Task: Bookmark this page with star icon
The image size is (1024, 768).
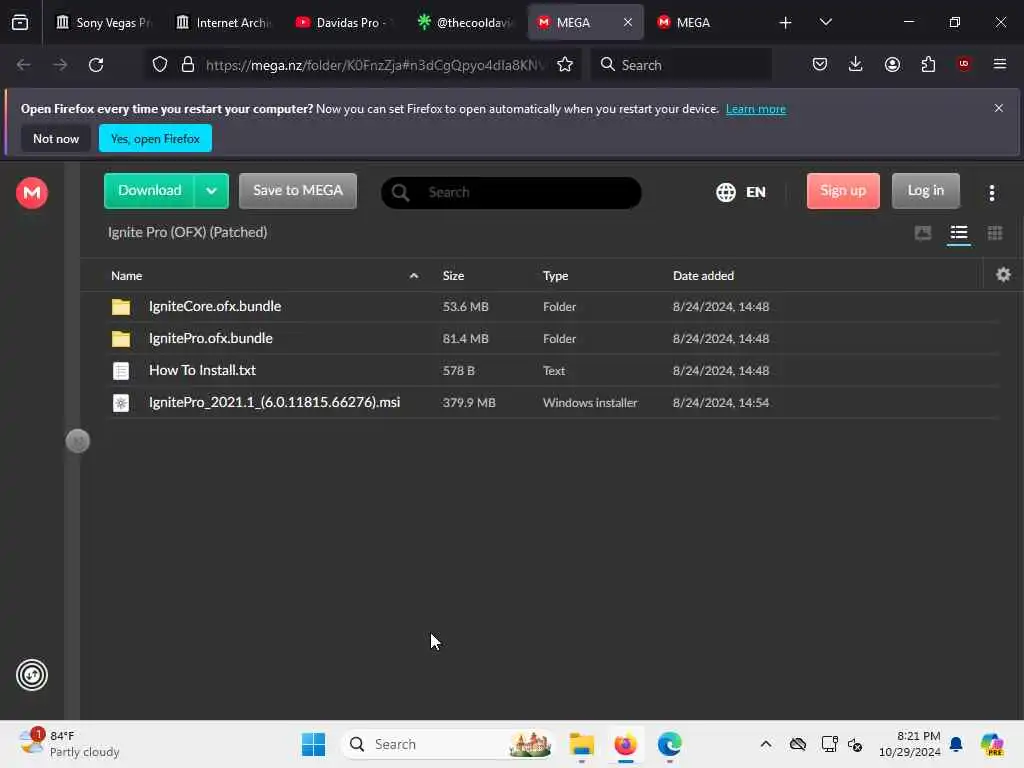Action: (x=565, y=65)
